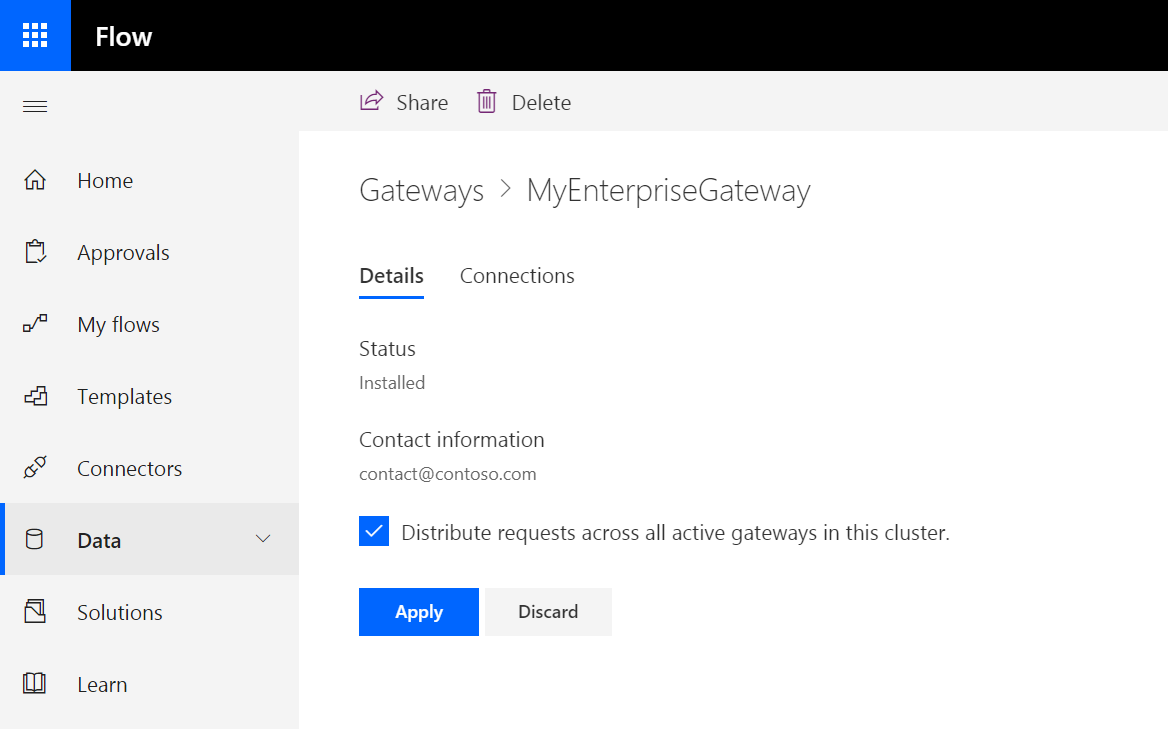
Task: Select the Approvals icon
Action: pyautogui.click(x=35, y=252)
